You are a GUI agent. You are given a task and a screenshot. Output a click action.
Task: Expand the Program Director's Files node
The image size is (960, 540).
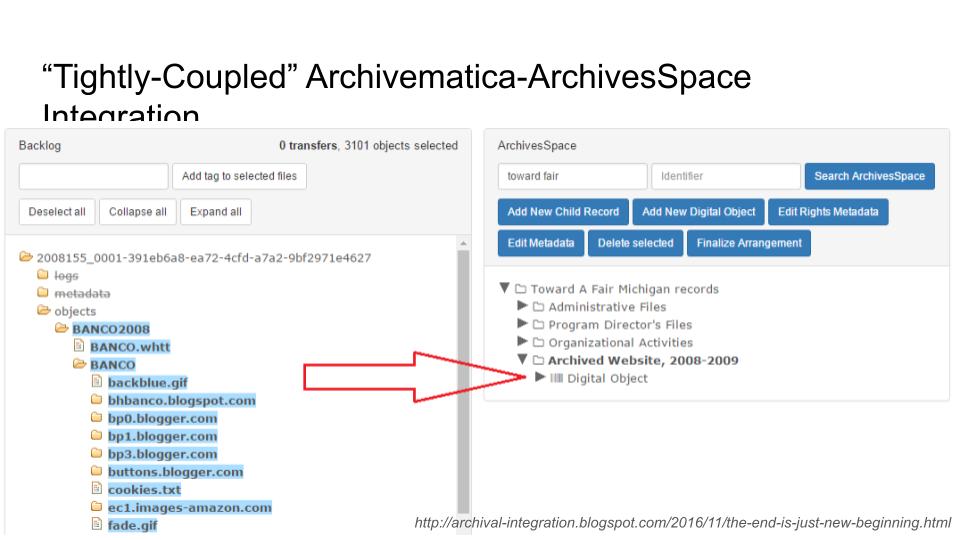522,323
